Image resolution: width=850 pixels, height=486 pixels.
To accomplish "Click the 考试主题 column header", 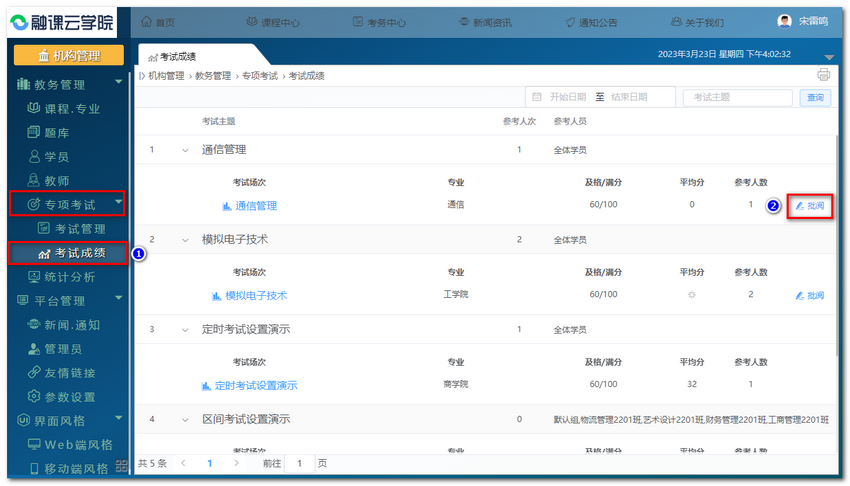I will tap(218, 121).
